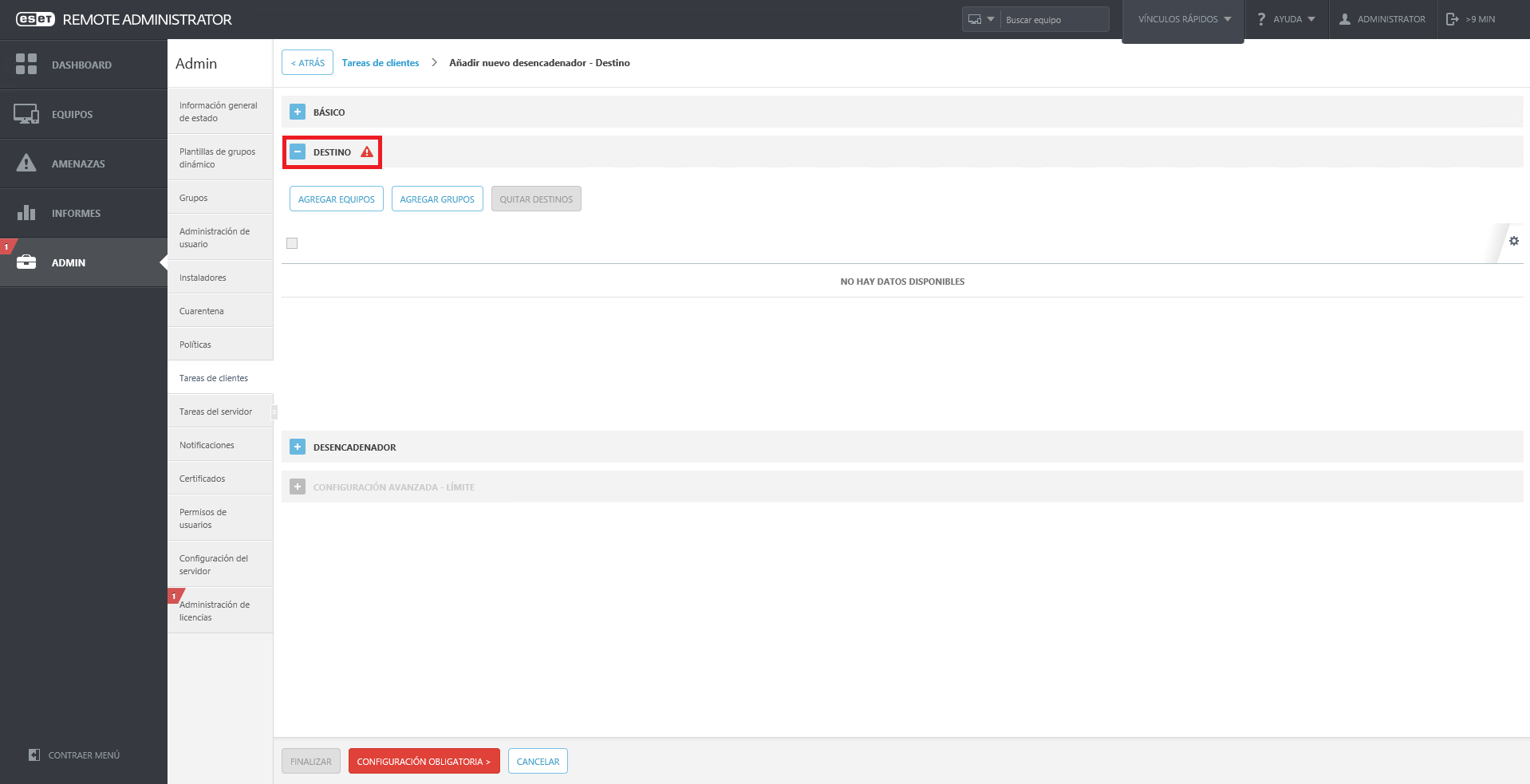This screenshot has width=1530, height=784.
Task: Click the No hay datos disponibles message
Action: (902, 282)
